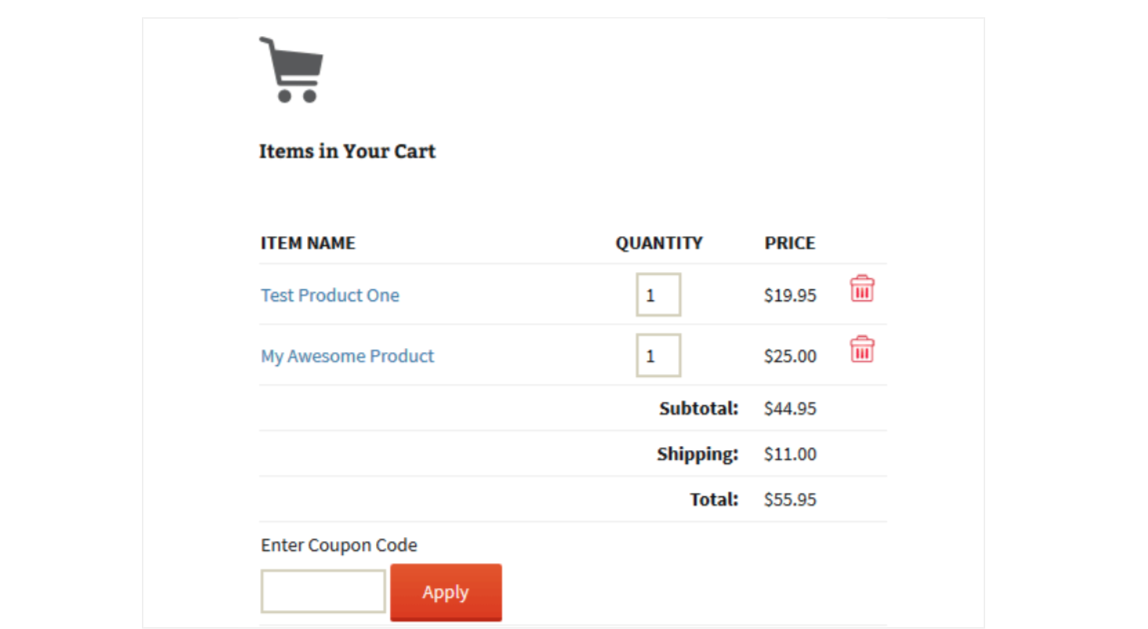The height and width of the screenshot is (629, 1148).
Task: Click the $19.95 price of Test Product One
Action: coord(790,296)
